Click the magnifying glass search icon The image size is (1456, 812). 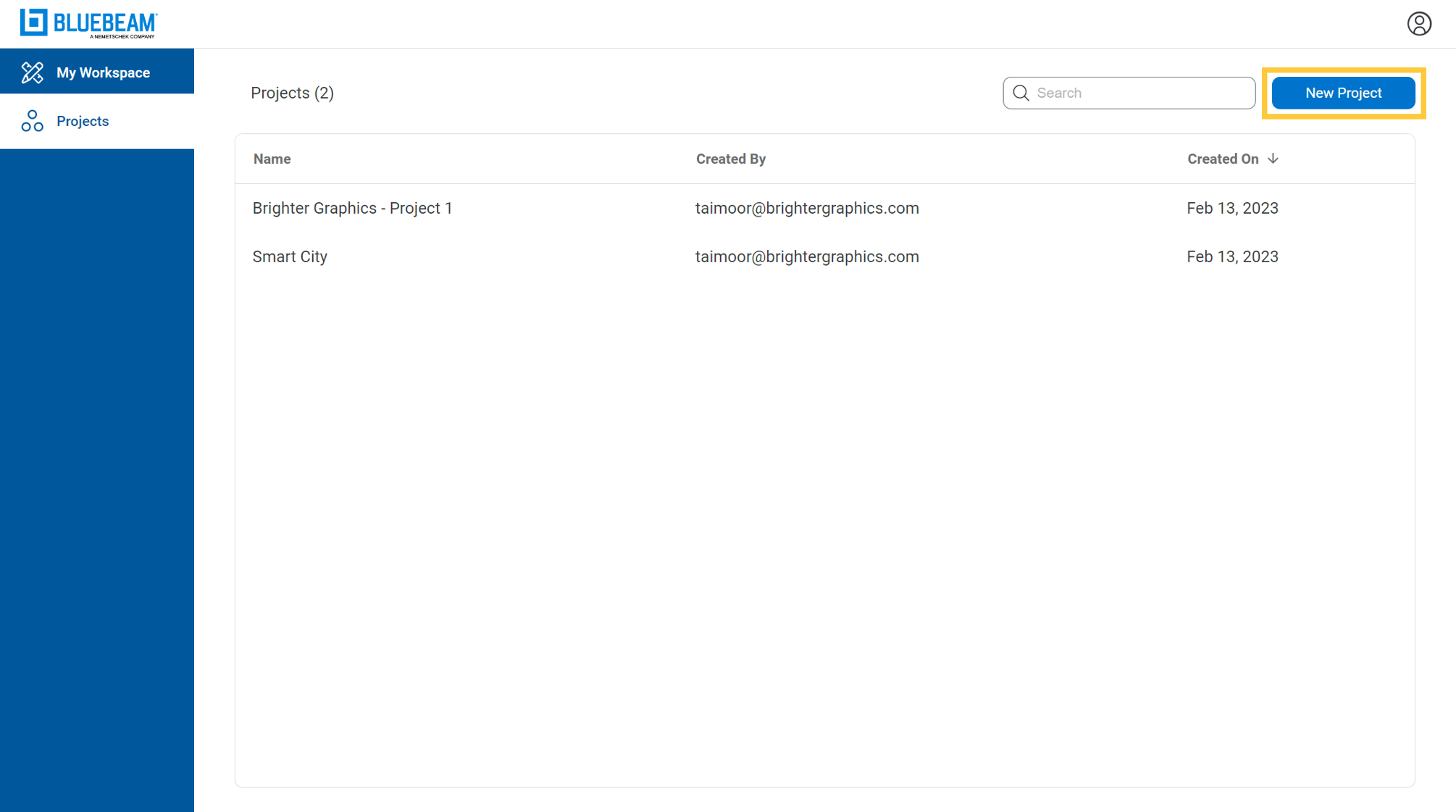click(x=1021, y=93)
